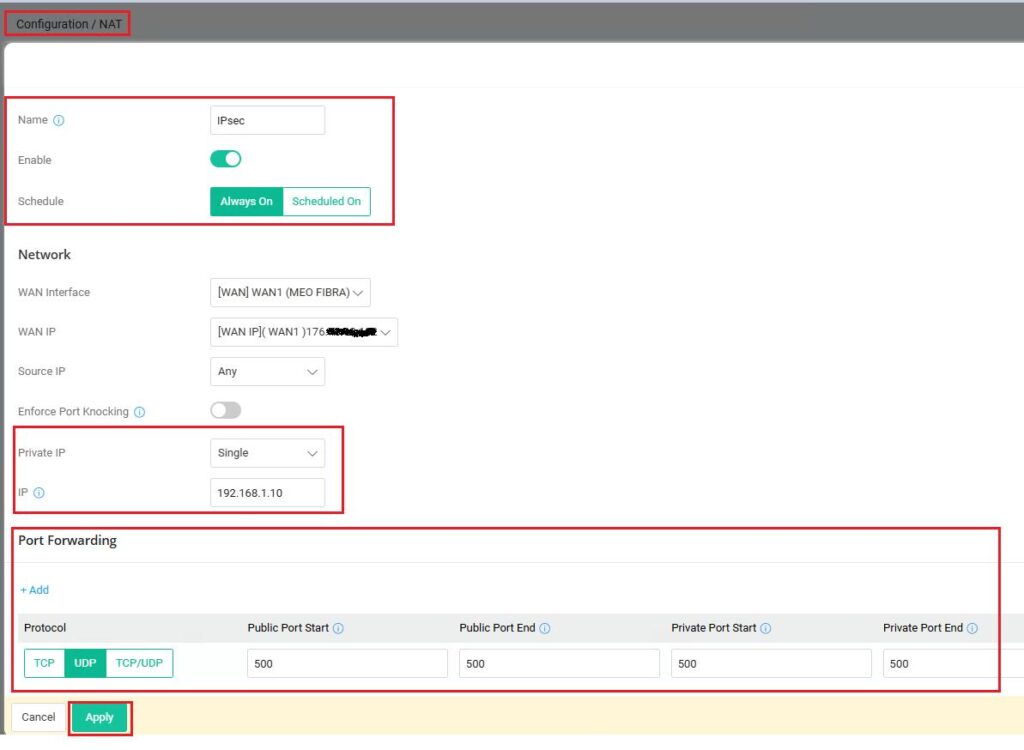Choose the Always On schedule option

(x=246, y=201)
